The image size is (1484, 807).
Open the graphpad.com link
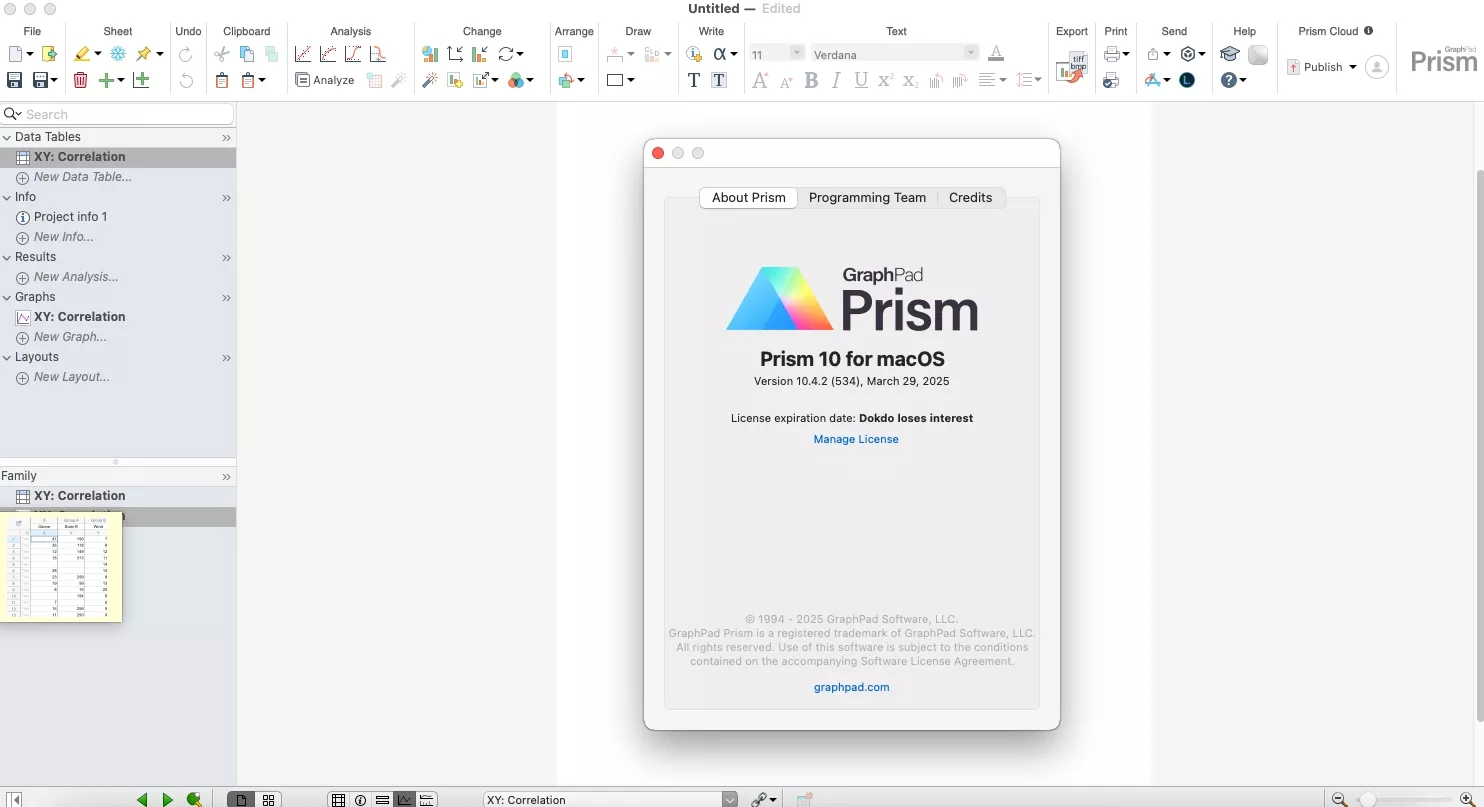[x=851, y=687]
